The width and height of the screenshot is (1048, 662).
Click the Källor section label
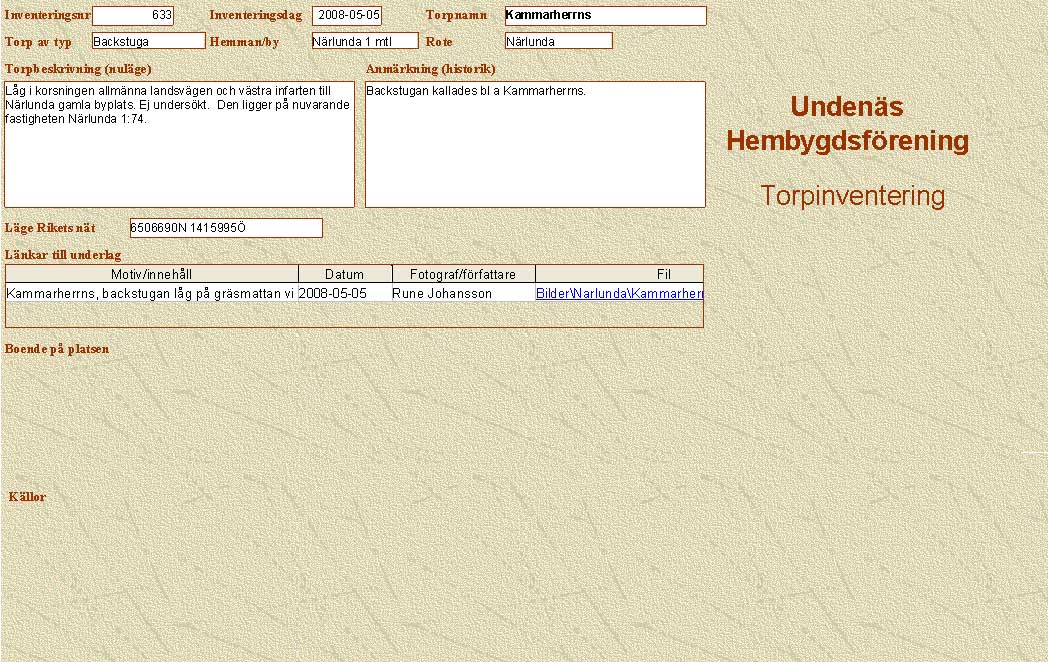tap(27, 497)
